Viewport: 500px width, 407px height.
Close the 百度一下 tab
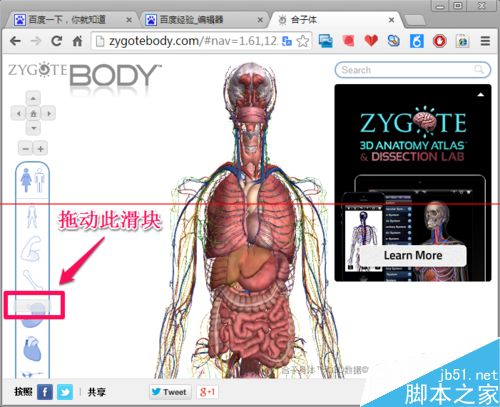coord(129,20)
